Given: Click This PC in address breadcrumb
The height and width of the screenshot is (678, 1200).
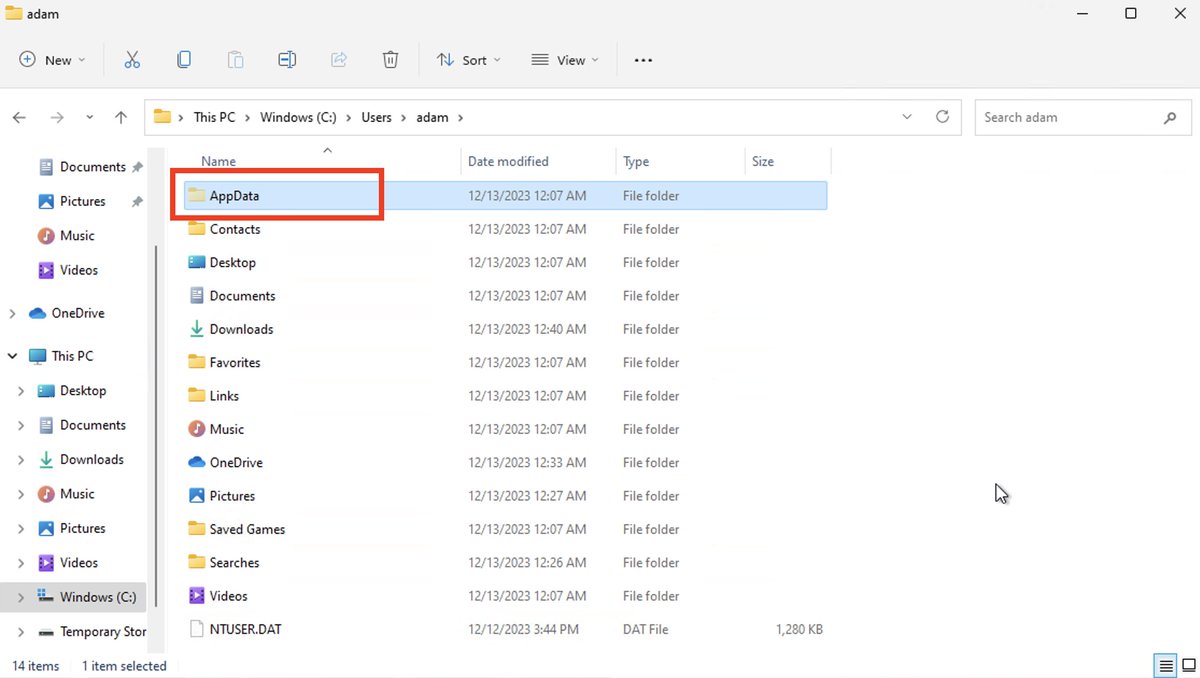Looking at the screenshot, I should coord(214,117).
